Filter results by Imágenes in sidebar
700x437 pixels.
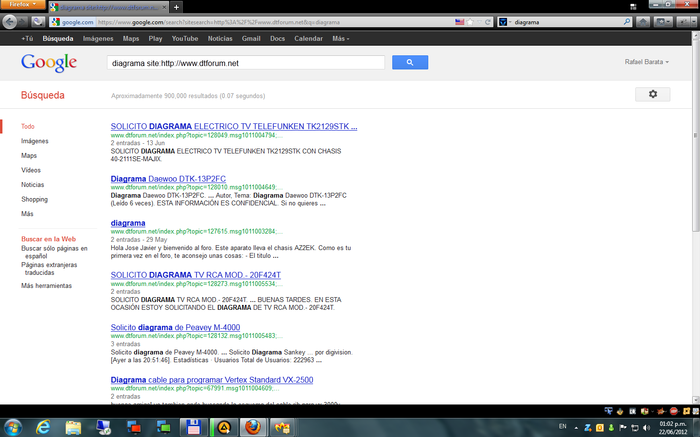(35, 141)
